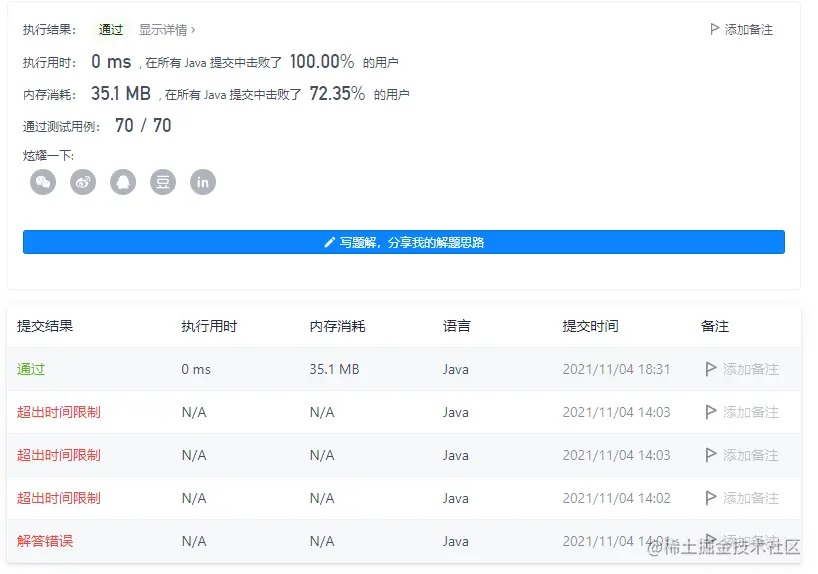This screenshot has width=818, height=574.
Task: Select the 提交结果 column header
Action: point(45,326)
